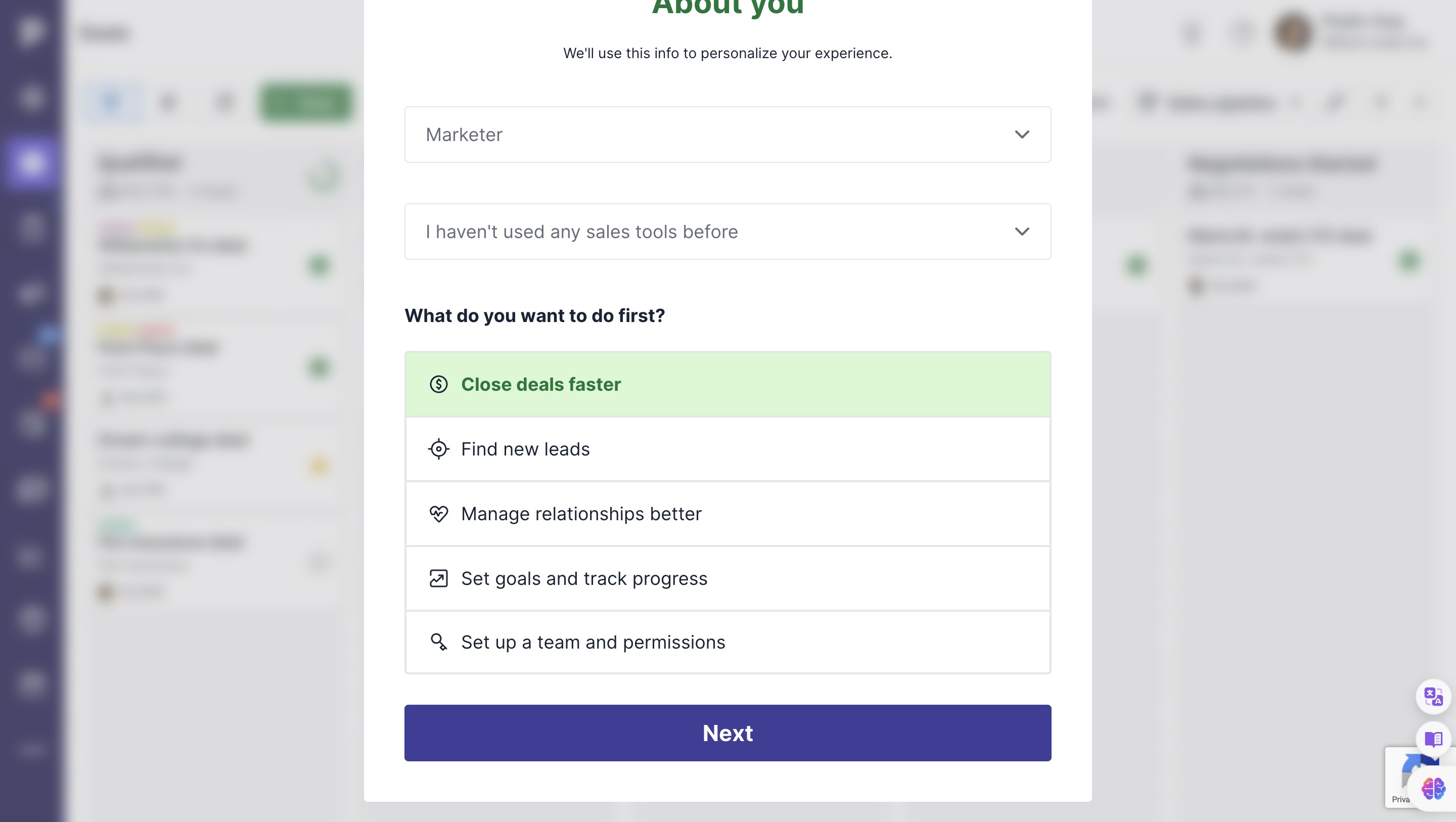Click the chart icon beside Set goals and track progress
The image size is (1456, 822).
pos(439,579)
